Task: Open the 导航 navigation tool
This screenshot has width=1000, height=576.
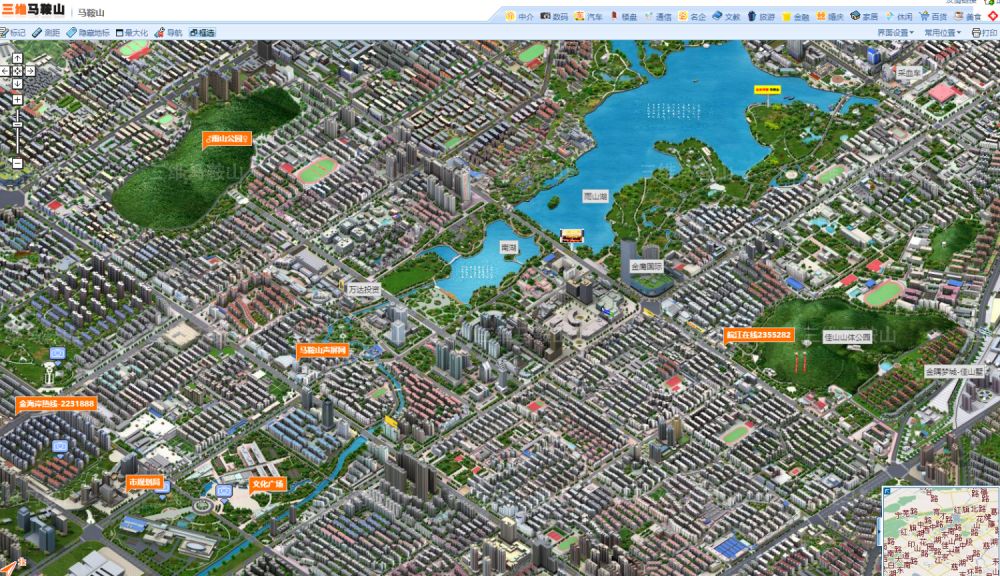Action: tap(168, 33)
